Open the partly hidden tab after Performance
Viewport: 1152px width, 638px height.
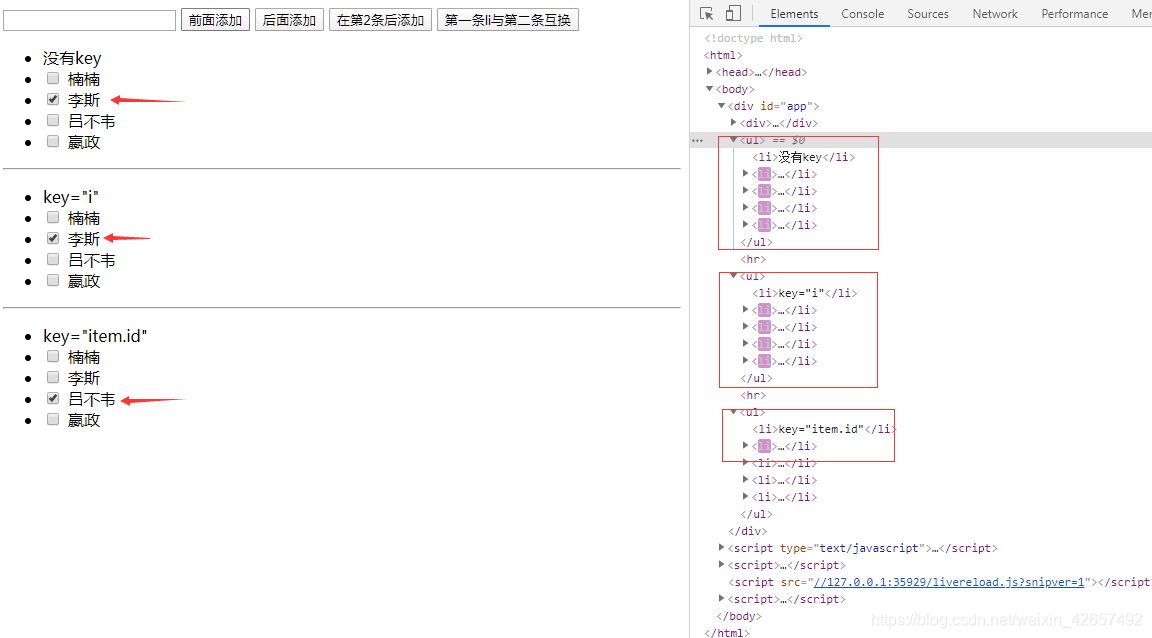(x=1141, y=14)
